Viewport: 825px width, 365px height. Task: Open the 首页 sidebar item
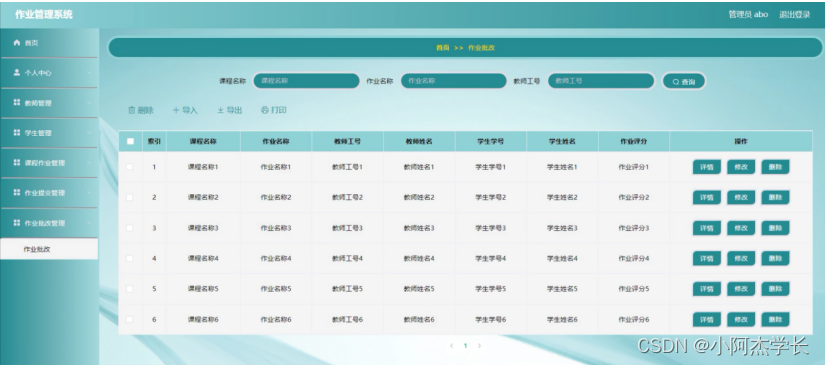coord(49,43)
